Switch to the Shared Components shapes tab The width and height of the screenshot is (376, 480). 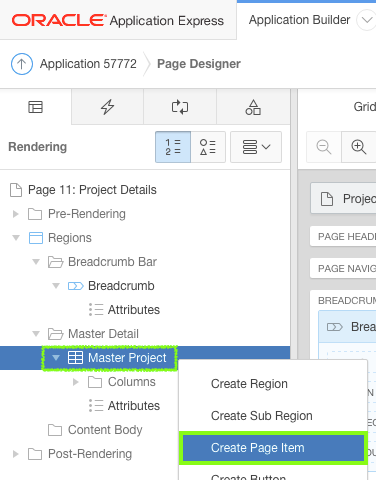(253, 107)
